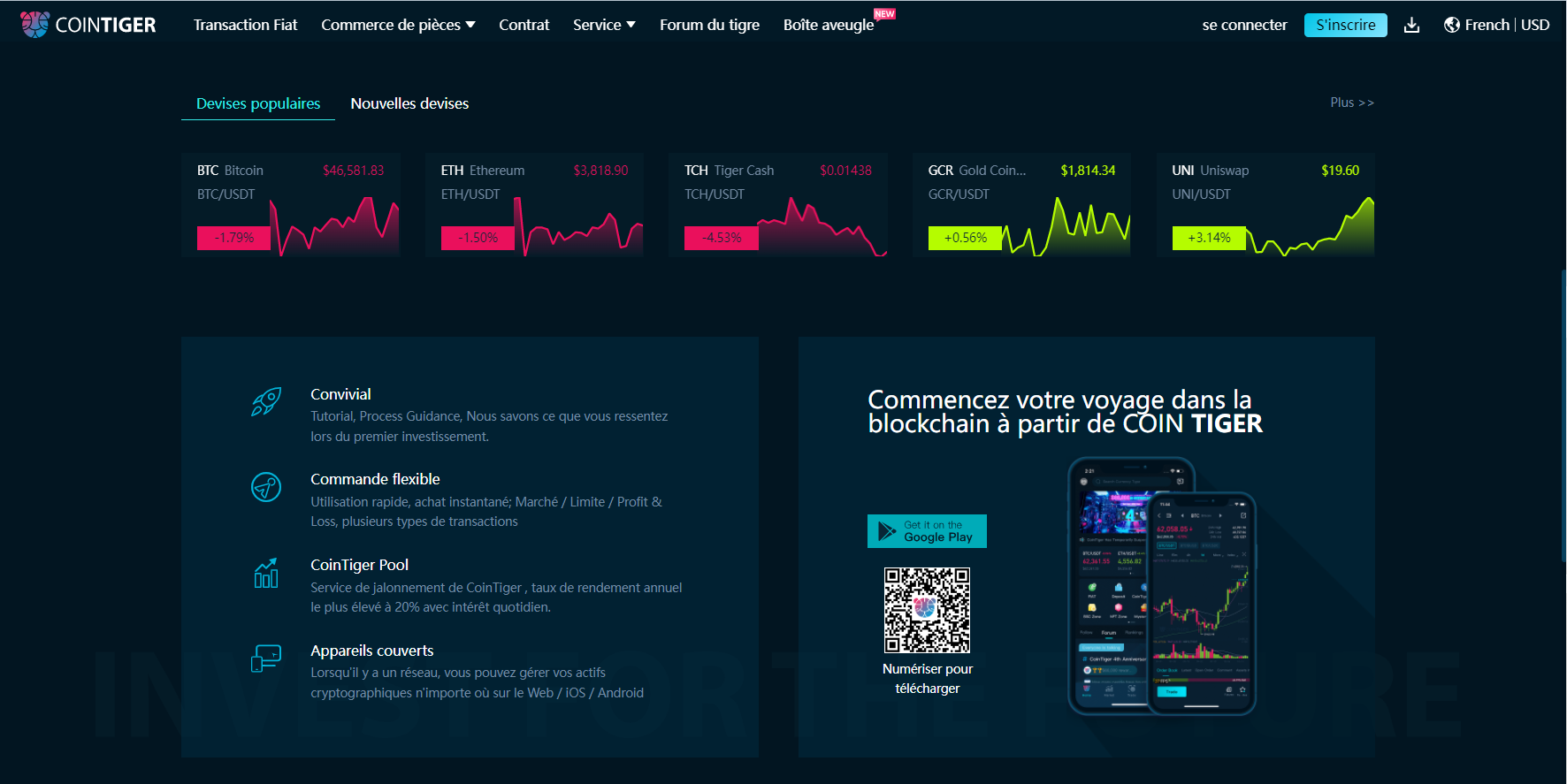Screen dimensions: 1567x784
Task: Open the GCR Gold Coin card
Action: (1021, 205)
